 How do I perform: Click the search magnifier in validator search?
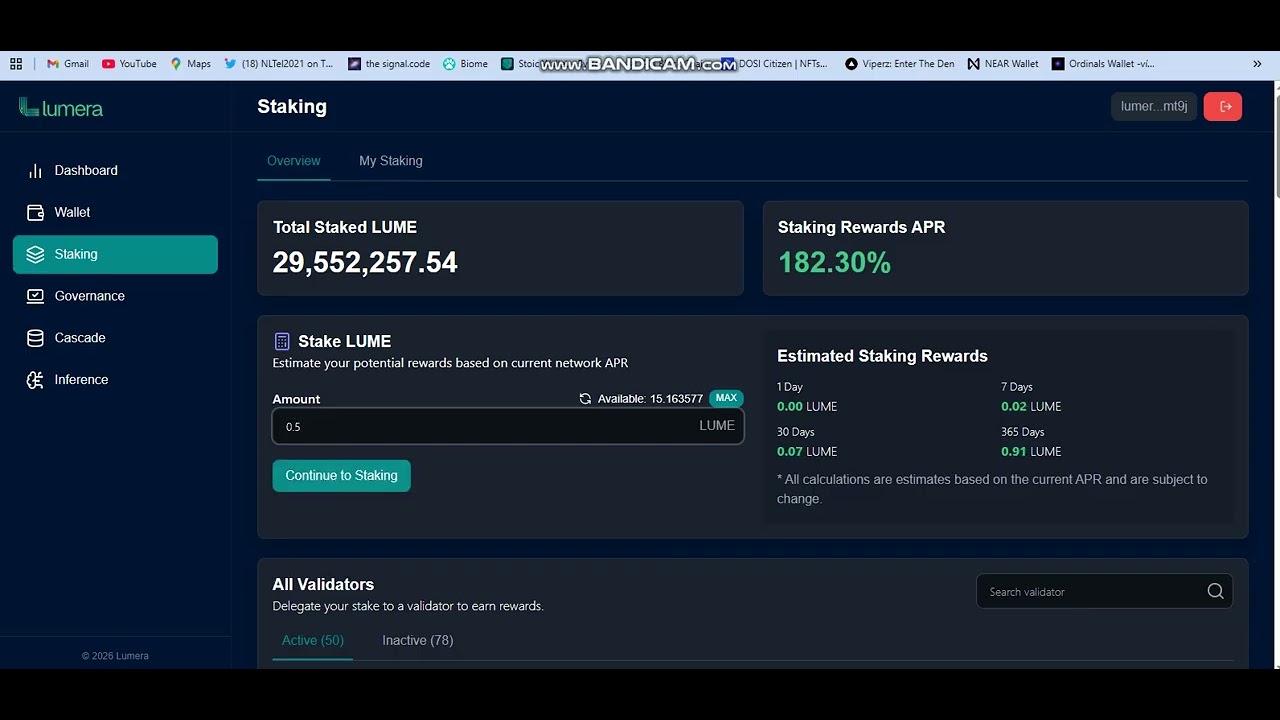click(x=1215, y=591)
